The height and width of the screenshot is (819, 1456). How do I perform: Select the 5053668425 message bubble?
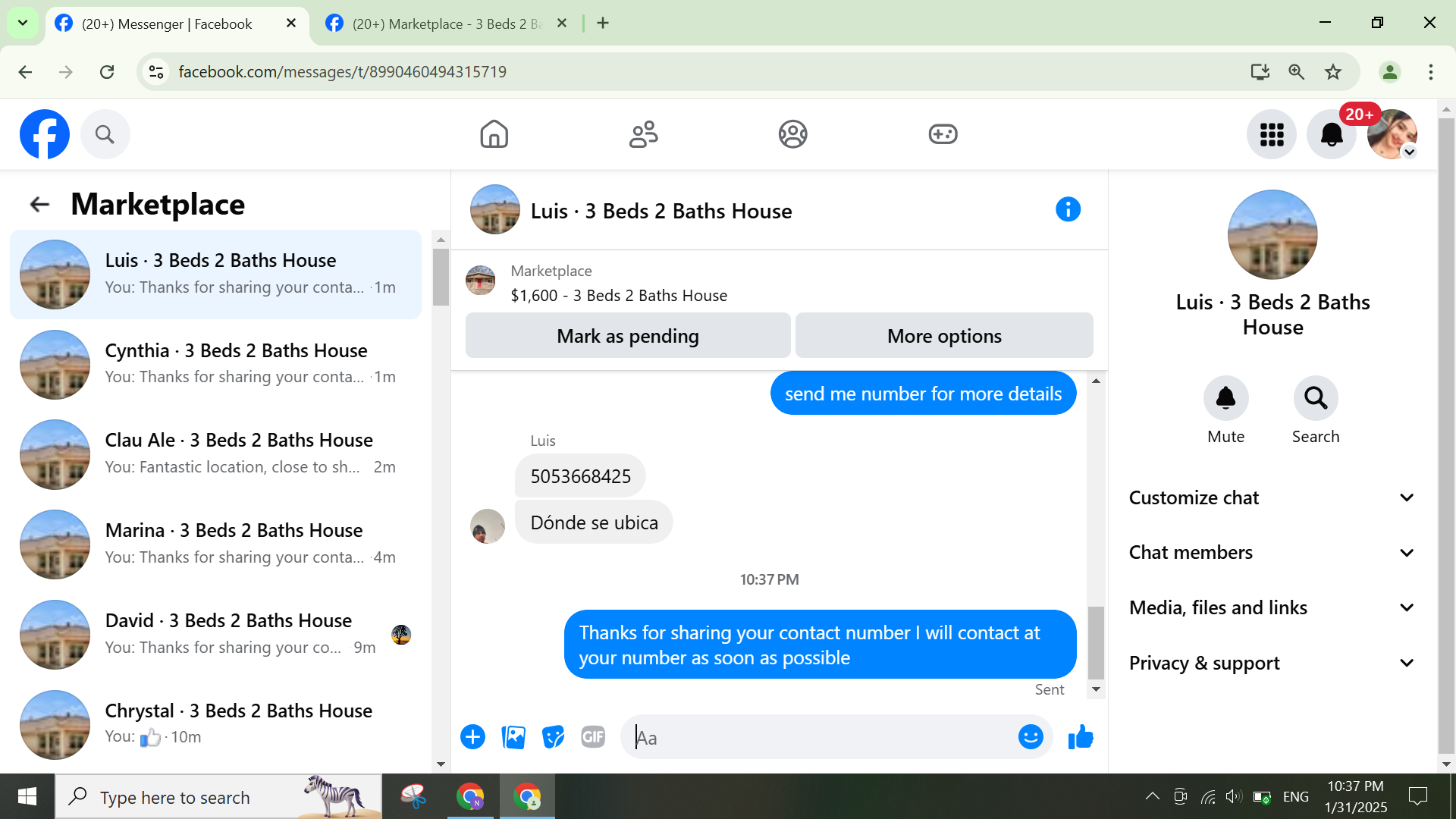tap(580, 476)
